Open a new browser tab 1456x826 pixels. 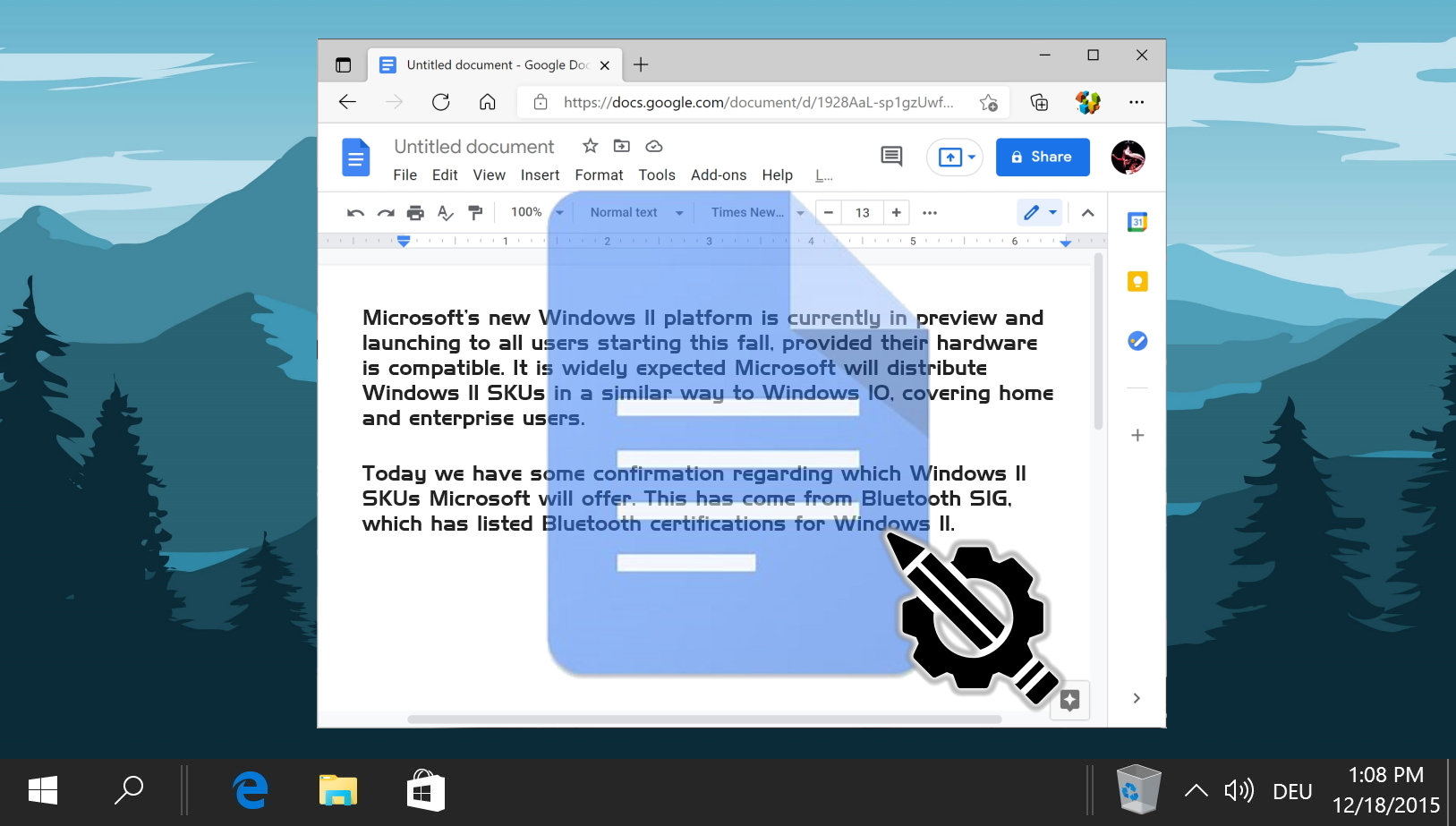[641, 64]
